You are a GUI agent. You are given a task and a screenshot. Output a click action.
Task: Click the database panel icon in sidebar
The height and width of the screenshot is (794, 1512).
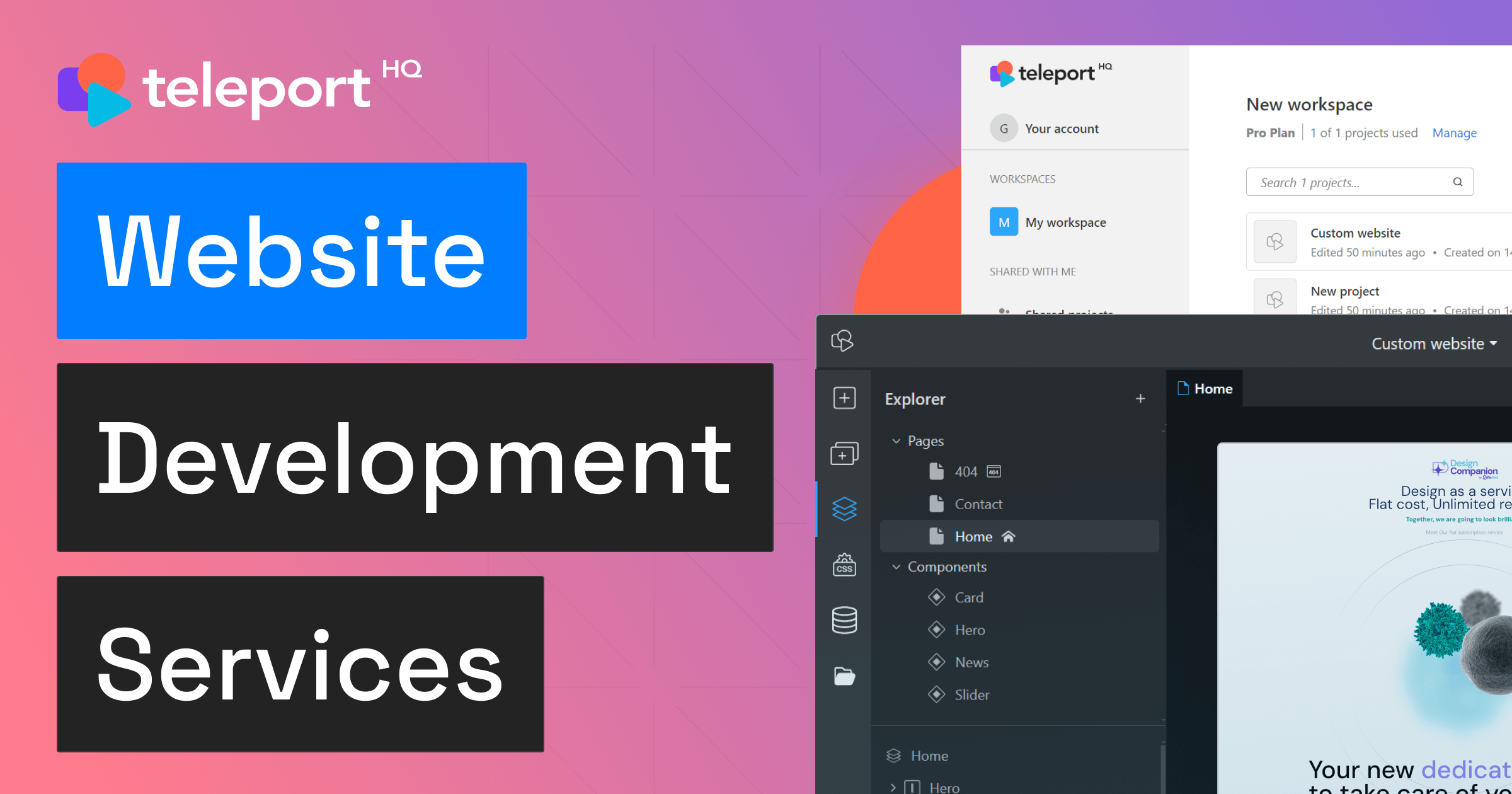click(x=844, y=620)
